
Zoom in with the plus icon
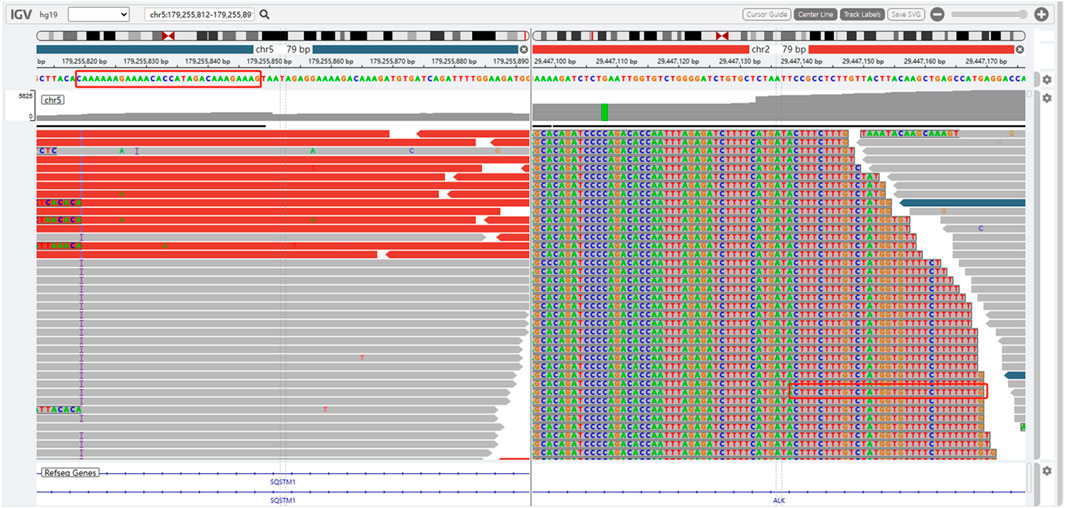(1041, 14)
